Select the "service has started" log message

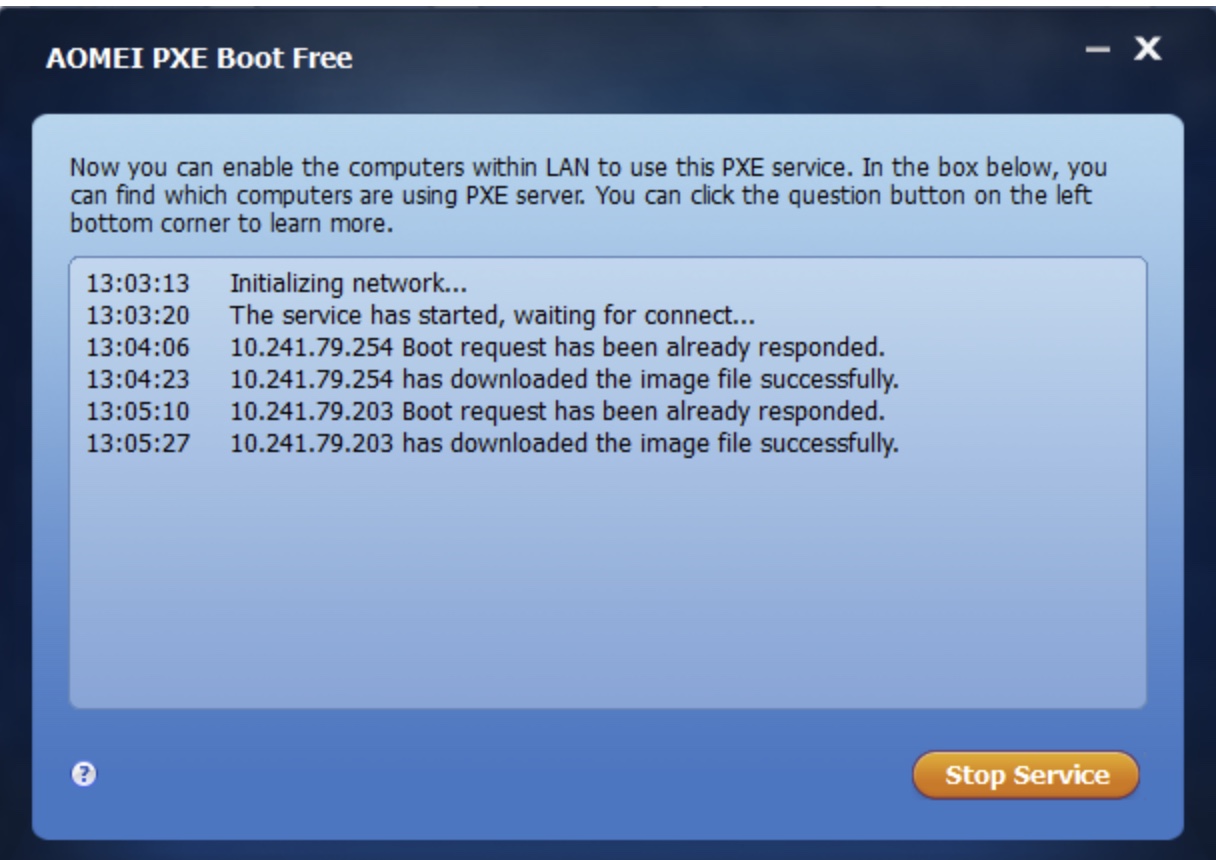click(x=491, y=317)
